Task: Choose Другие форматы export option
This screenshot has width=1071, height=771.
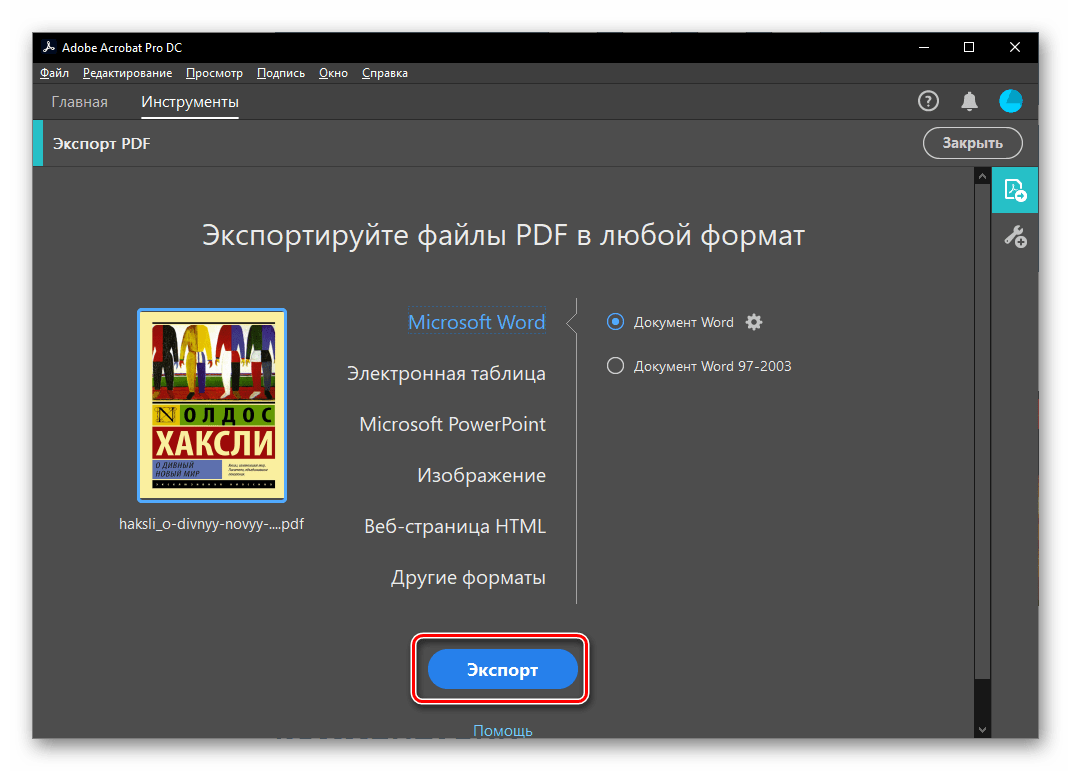Action: 468,578
